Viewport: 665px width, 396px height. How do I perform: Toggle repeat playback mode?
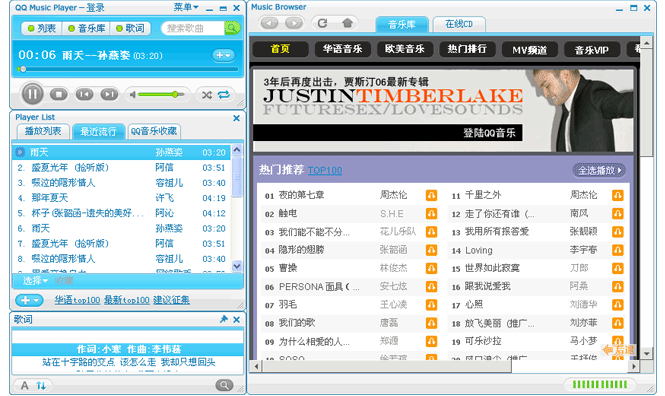(224, 95)
